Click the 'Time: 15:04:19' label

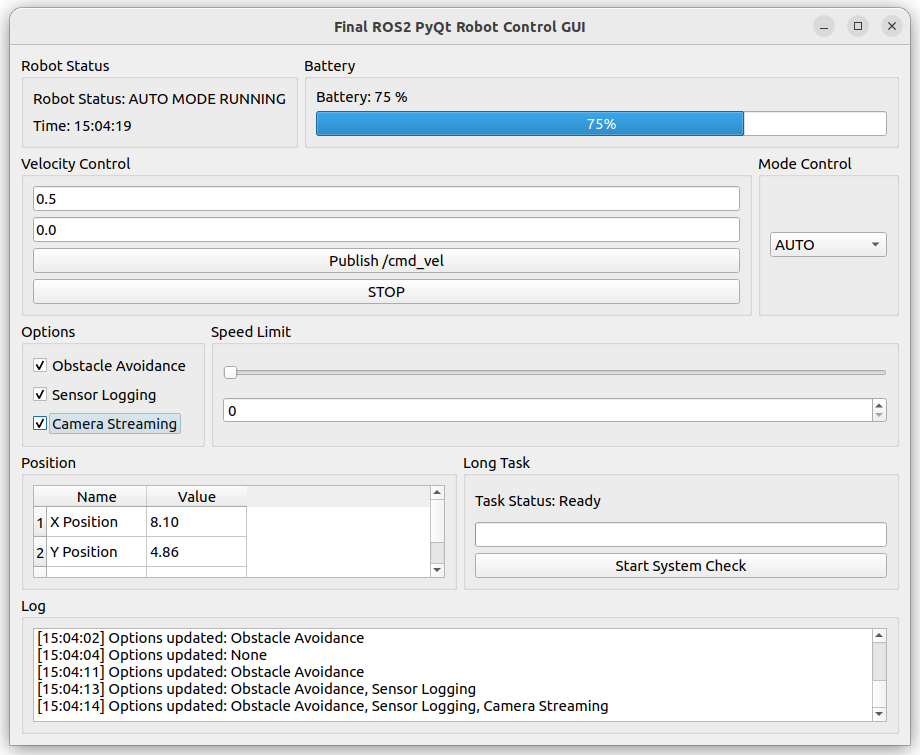pos(82,126)
